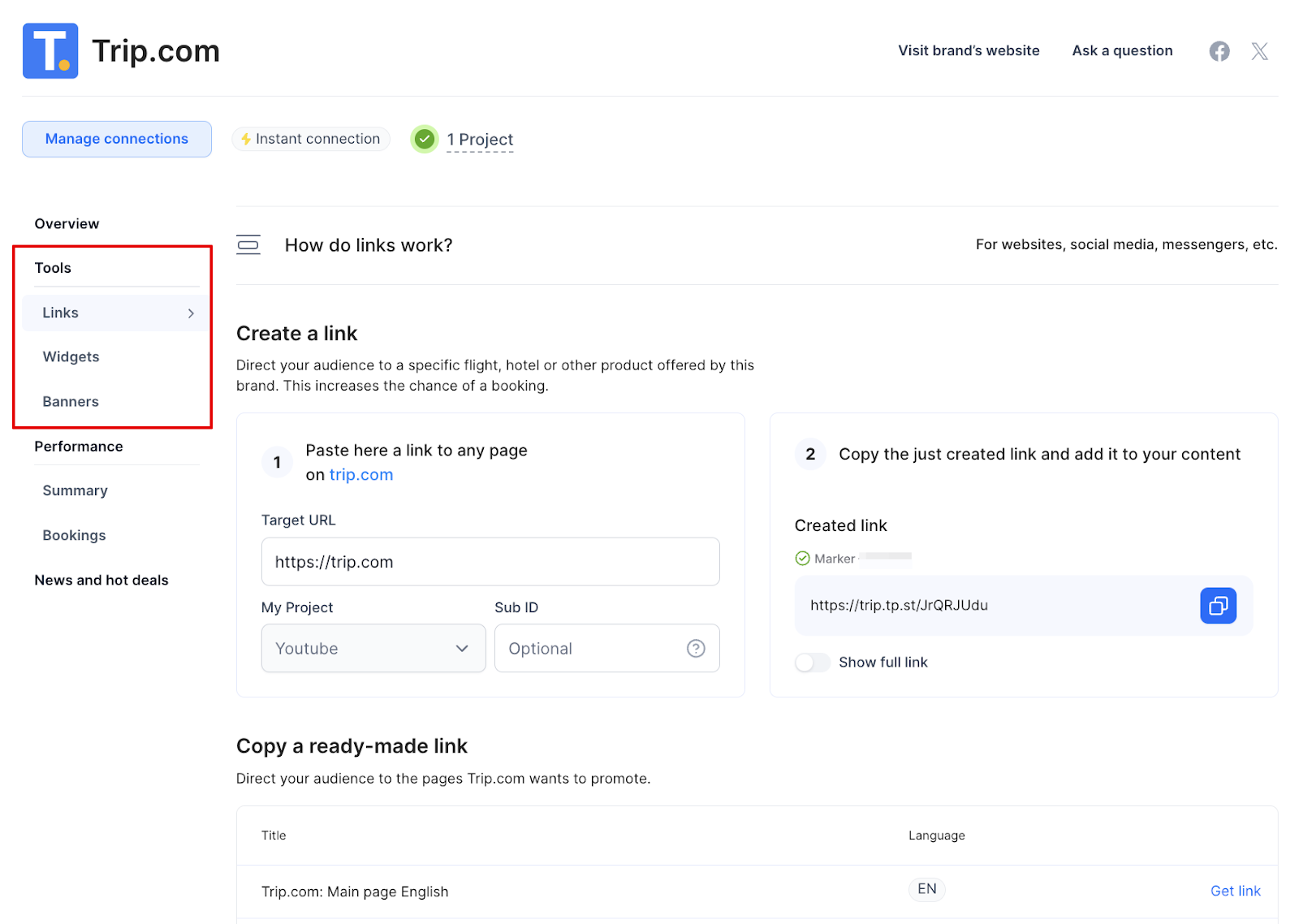This screenshot has height=924, width=1299.
Task: Copy the created link with the copy icon
Action: pyautogui.click(x=1218, y=606)
